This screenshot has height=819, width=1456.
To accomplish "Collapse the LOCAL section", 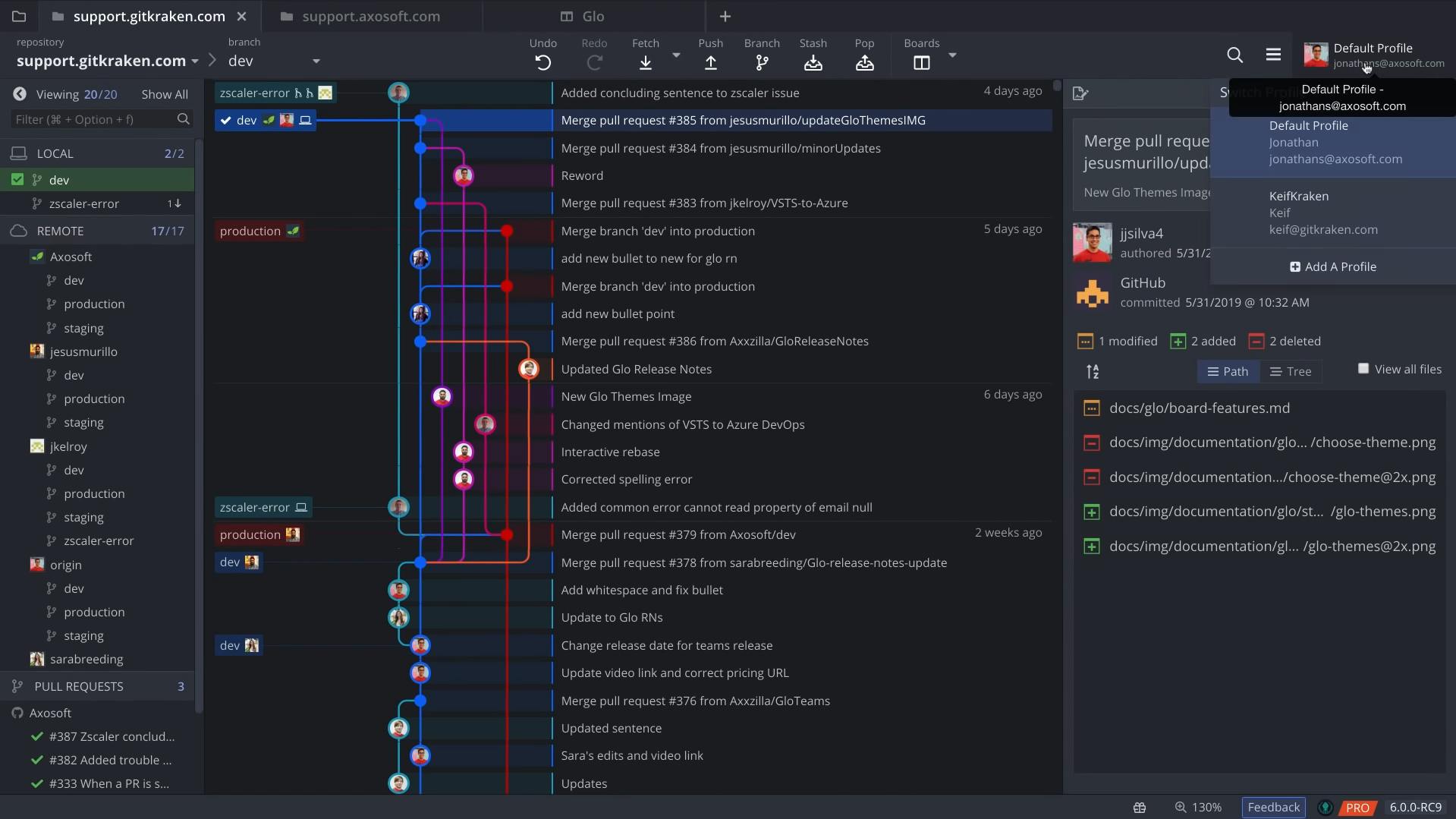I will tap(97, 153).
